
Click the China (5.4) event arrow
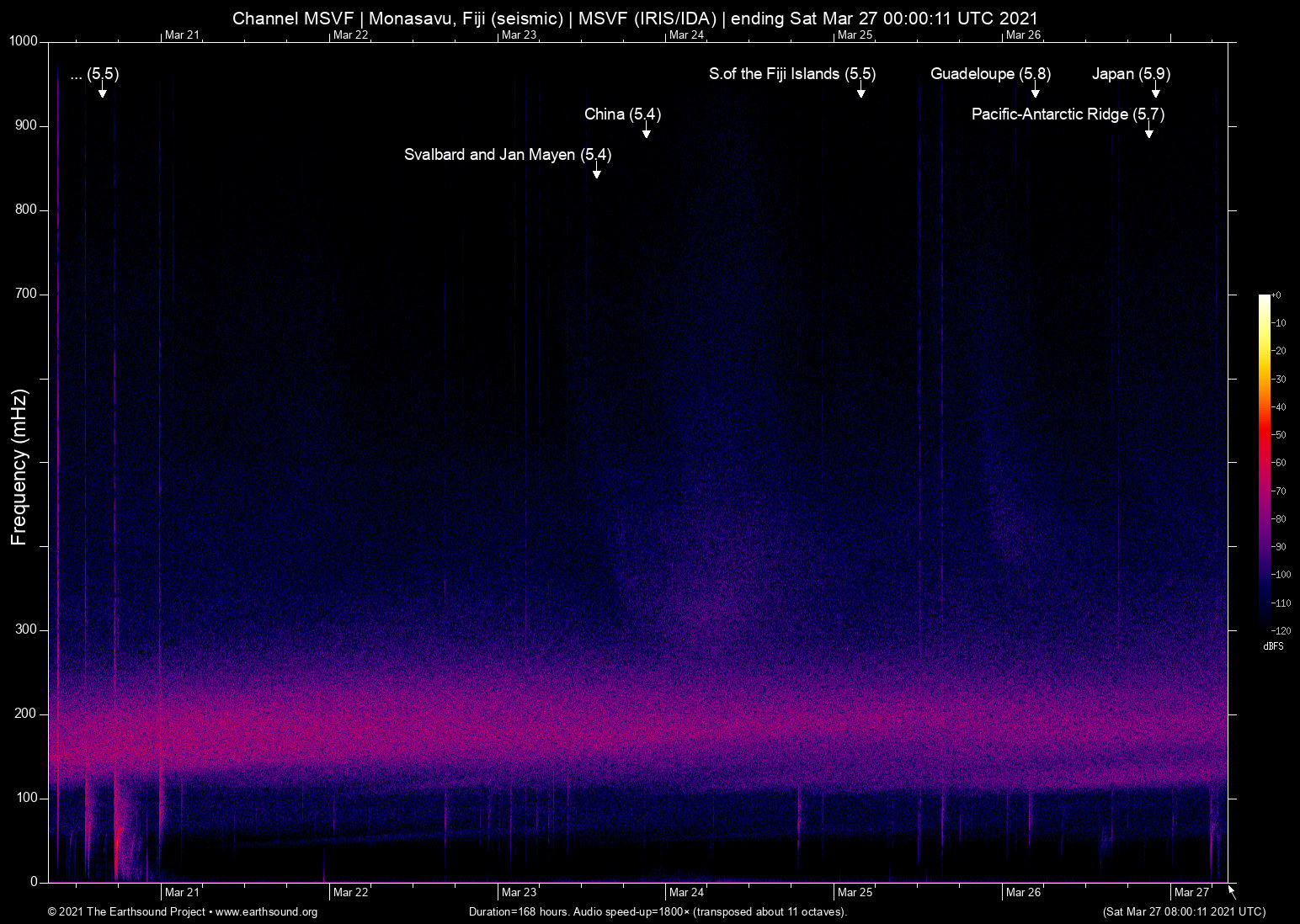646,133
